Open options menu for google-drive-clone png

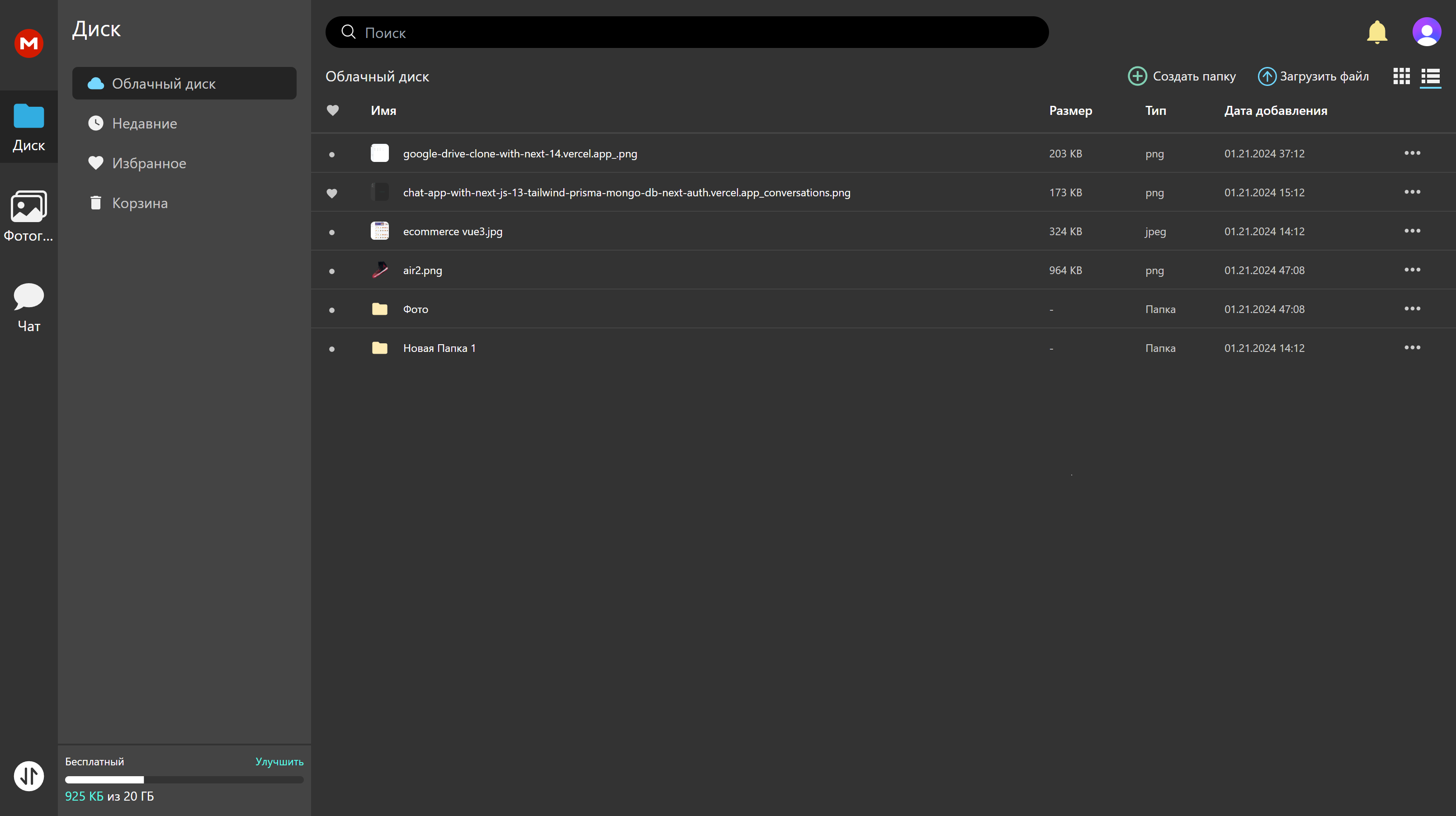(x=1412, y=153)
